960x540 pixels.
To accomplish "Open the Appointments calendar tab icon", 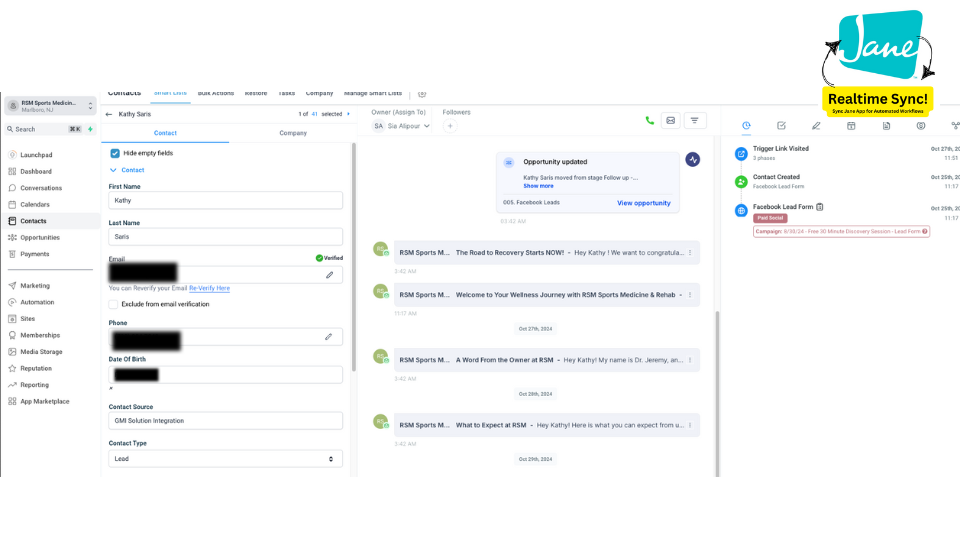I will 851,126.
